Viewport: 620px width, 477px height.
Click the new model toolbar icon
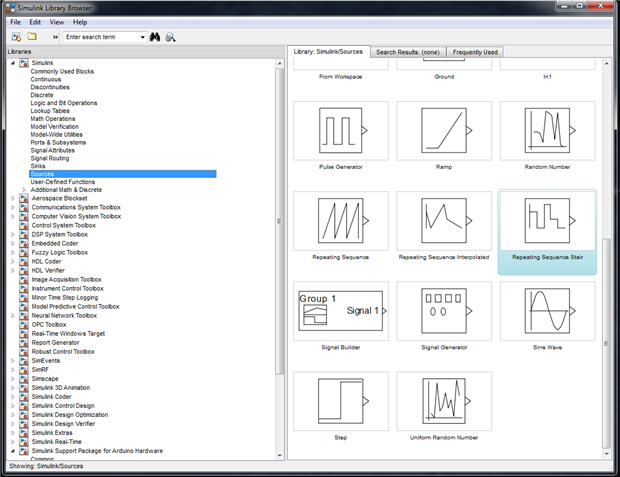pos(16,37)
